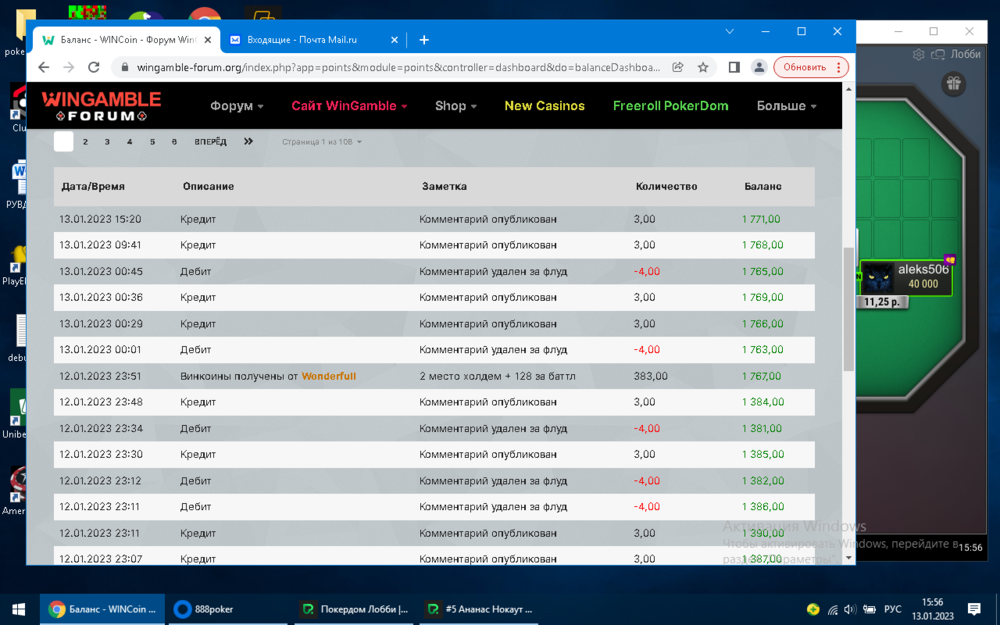
Task: Bookmark this page with star icon
Action: click(x=703, y=67)
